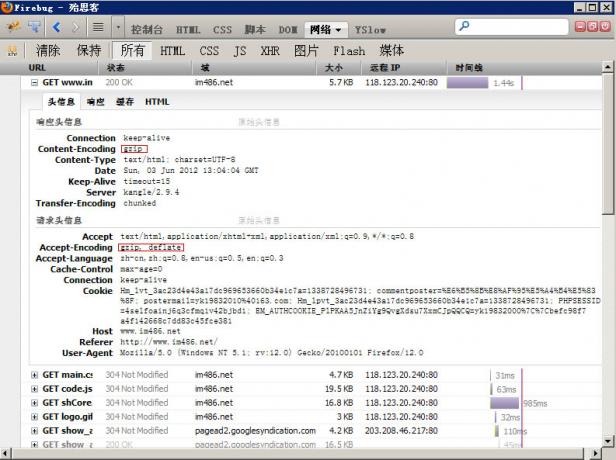
Task: Filter requests by JS type
Action: tap(240, 51)
